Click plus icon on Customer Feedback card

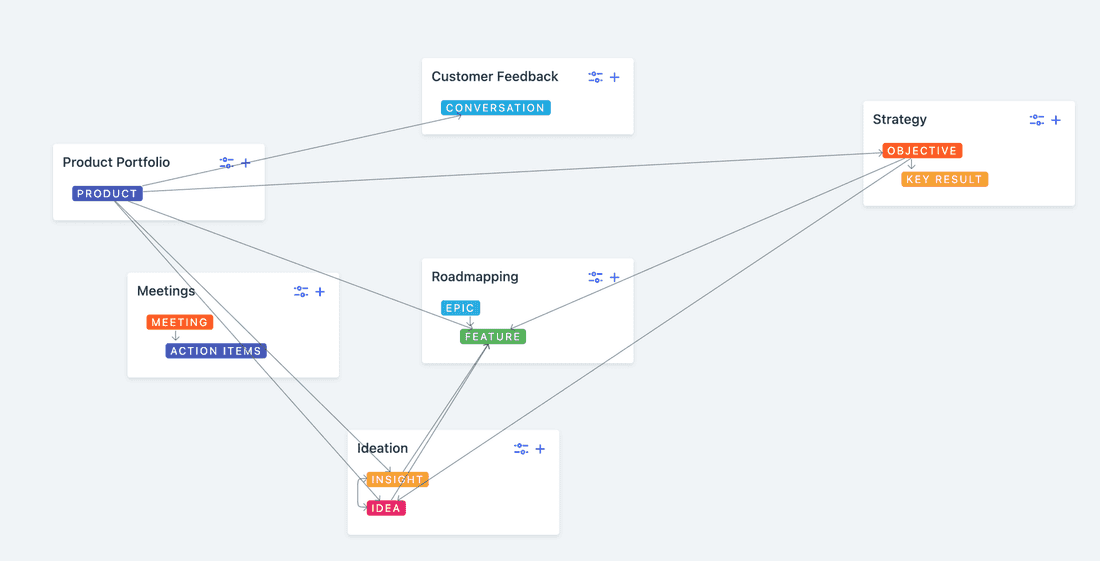(615, 77)
